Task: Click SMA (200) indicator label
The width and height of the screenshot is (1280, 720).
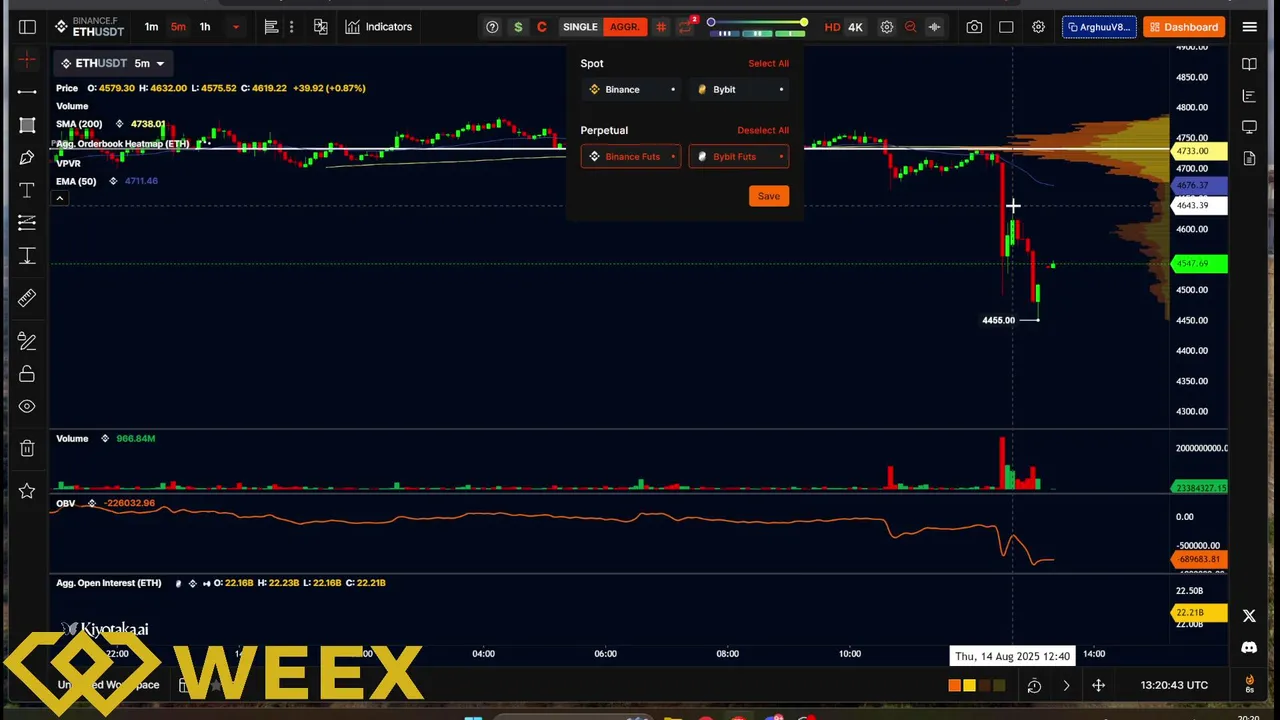Action: pos(79,124)
